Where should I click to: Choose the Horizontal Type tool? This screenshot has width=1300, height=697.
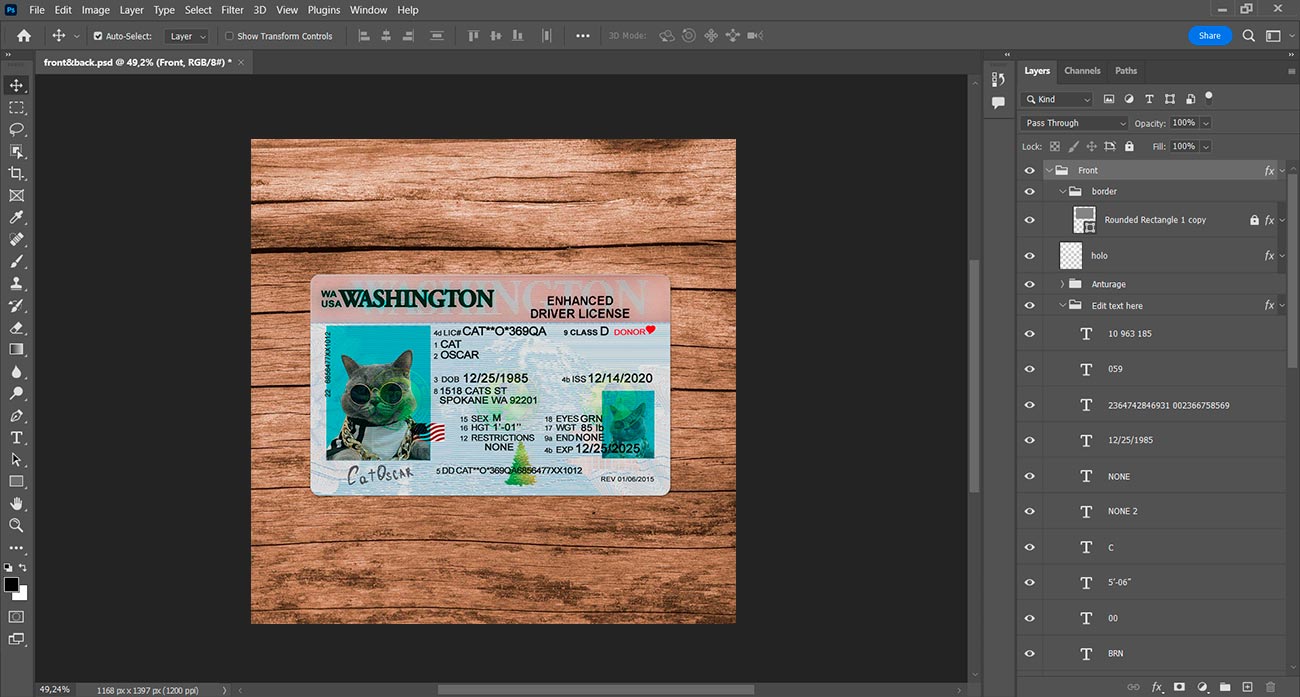coord(17,437)
